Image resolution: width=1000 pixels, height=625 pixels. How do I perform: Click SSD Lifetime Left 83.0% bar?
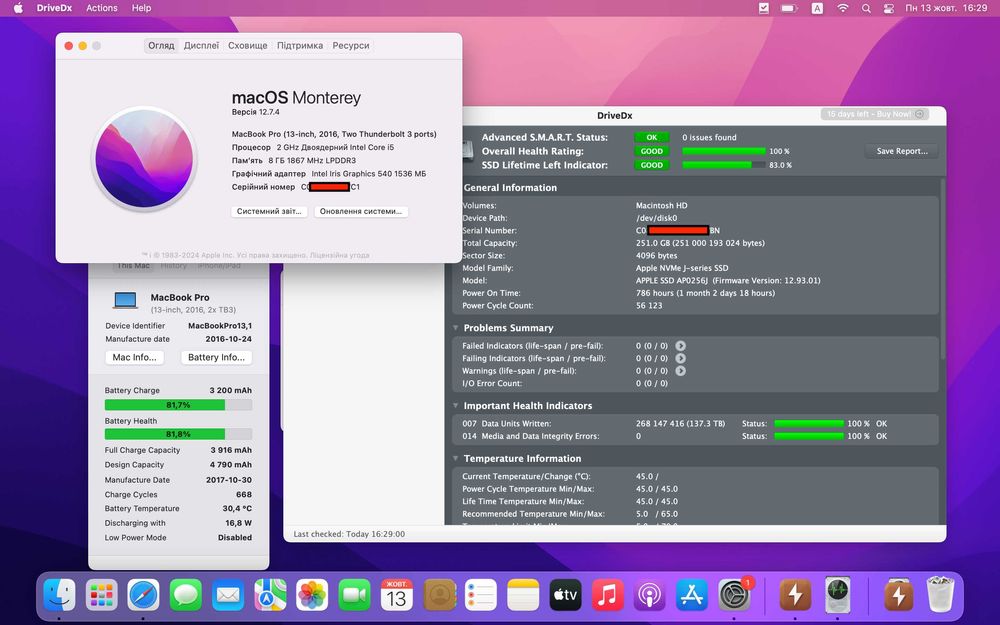click(x=723, y=165)
